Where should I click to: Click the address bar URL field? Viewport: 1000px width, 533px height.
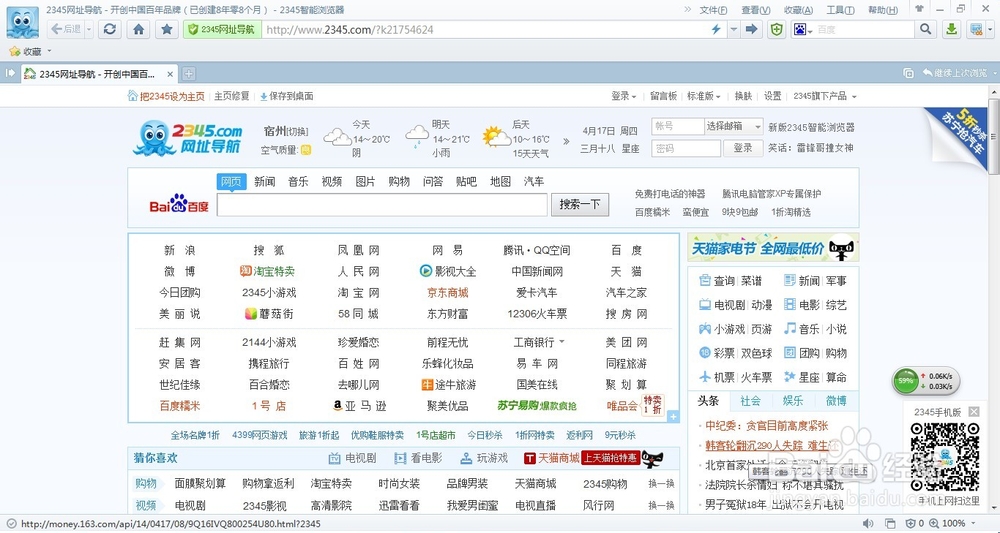click(485, 29)
